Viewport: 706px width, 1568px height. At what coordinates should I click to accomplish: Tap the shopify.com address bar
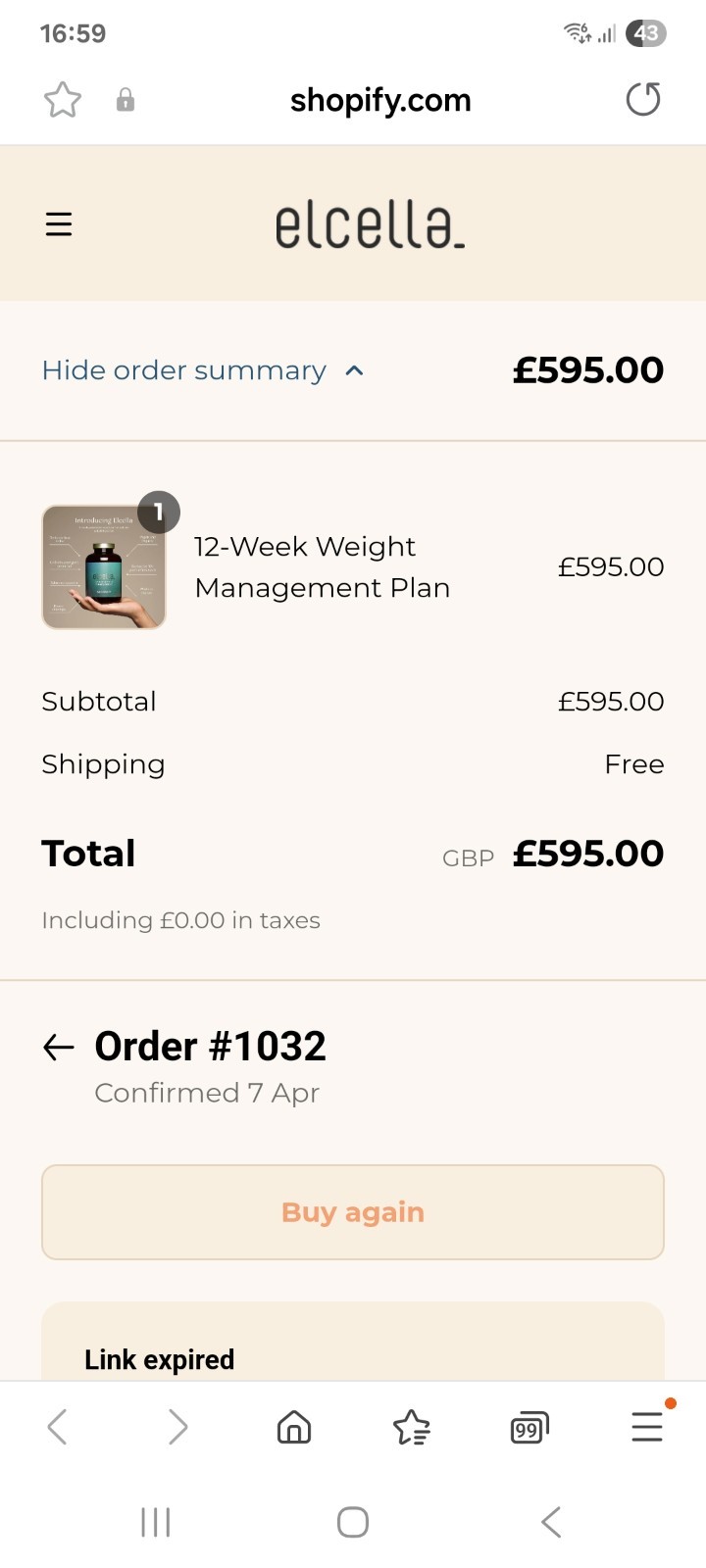click(x=380, y=99)
